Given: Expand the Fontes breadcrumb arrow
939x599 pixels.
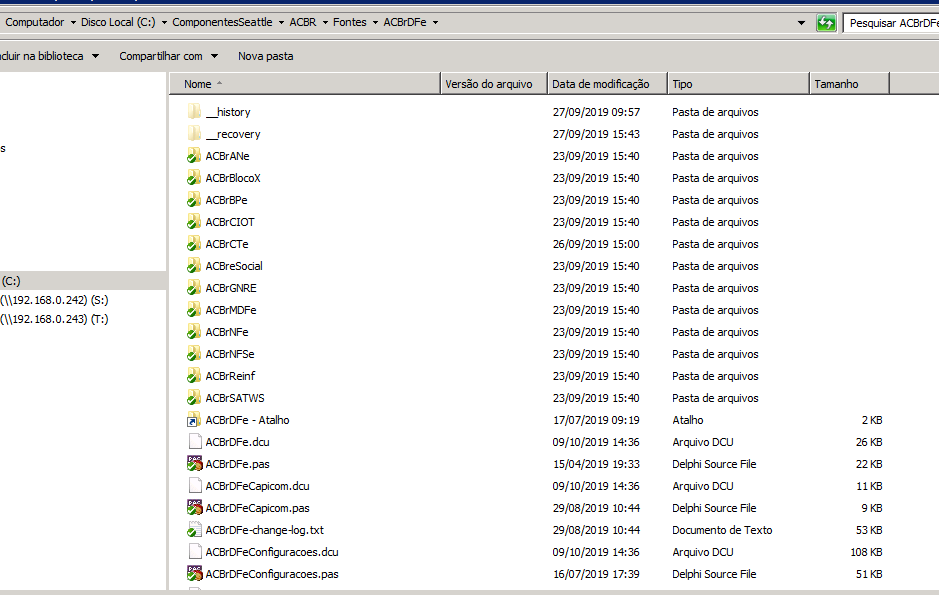Looking at the screenshot, I should pos(375,23).
